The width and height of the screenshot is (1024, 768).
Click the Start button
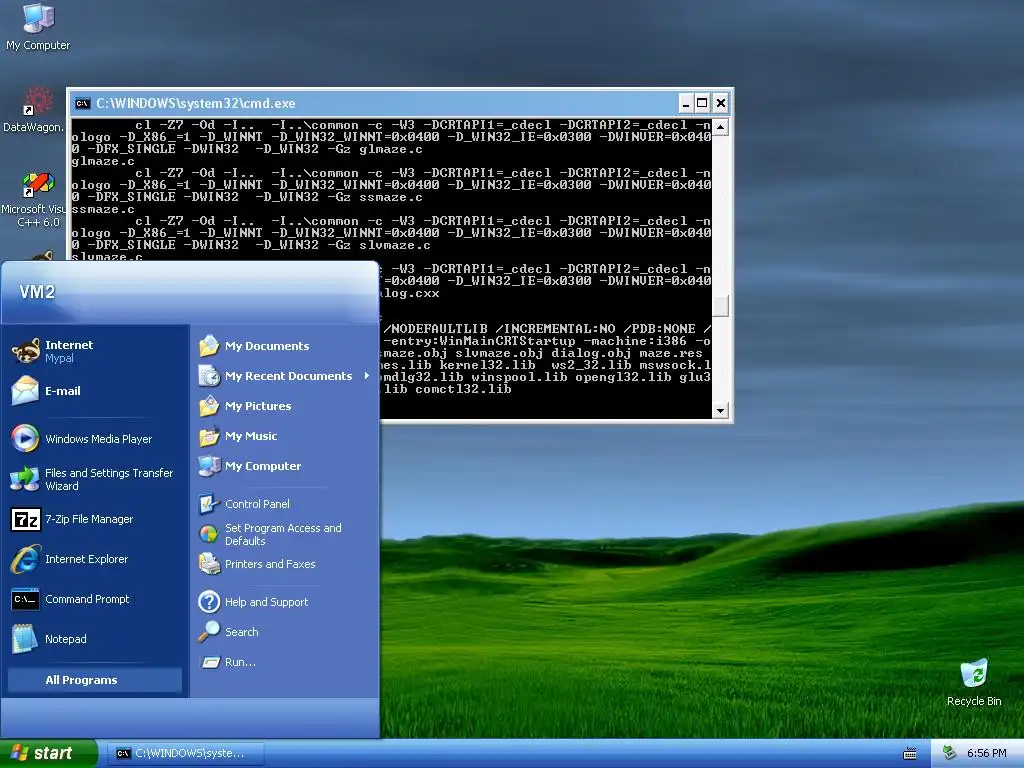48,753
